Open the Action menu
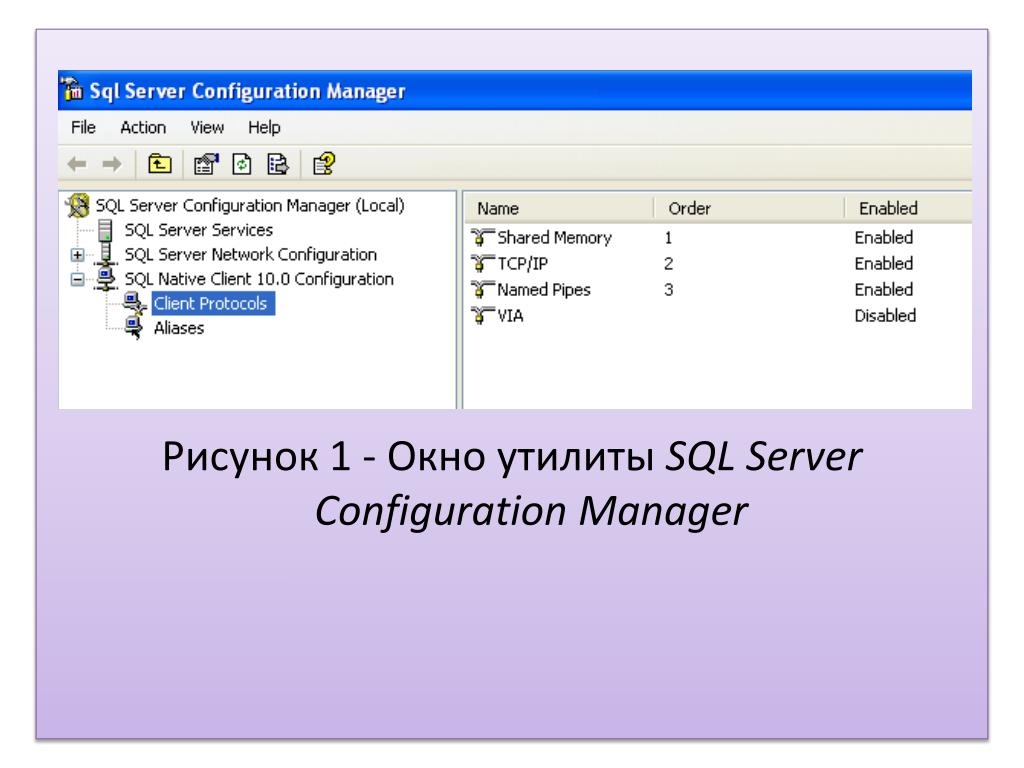Screen dimensions: 1024x768 click(x=143, y=127)
